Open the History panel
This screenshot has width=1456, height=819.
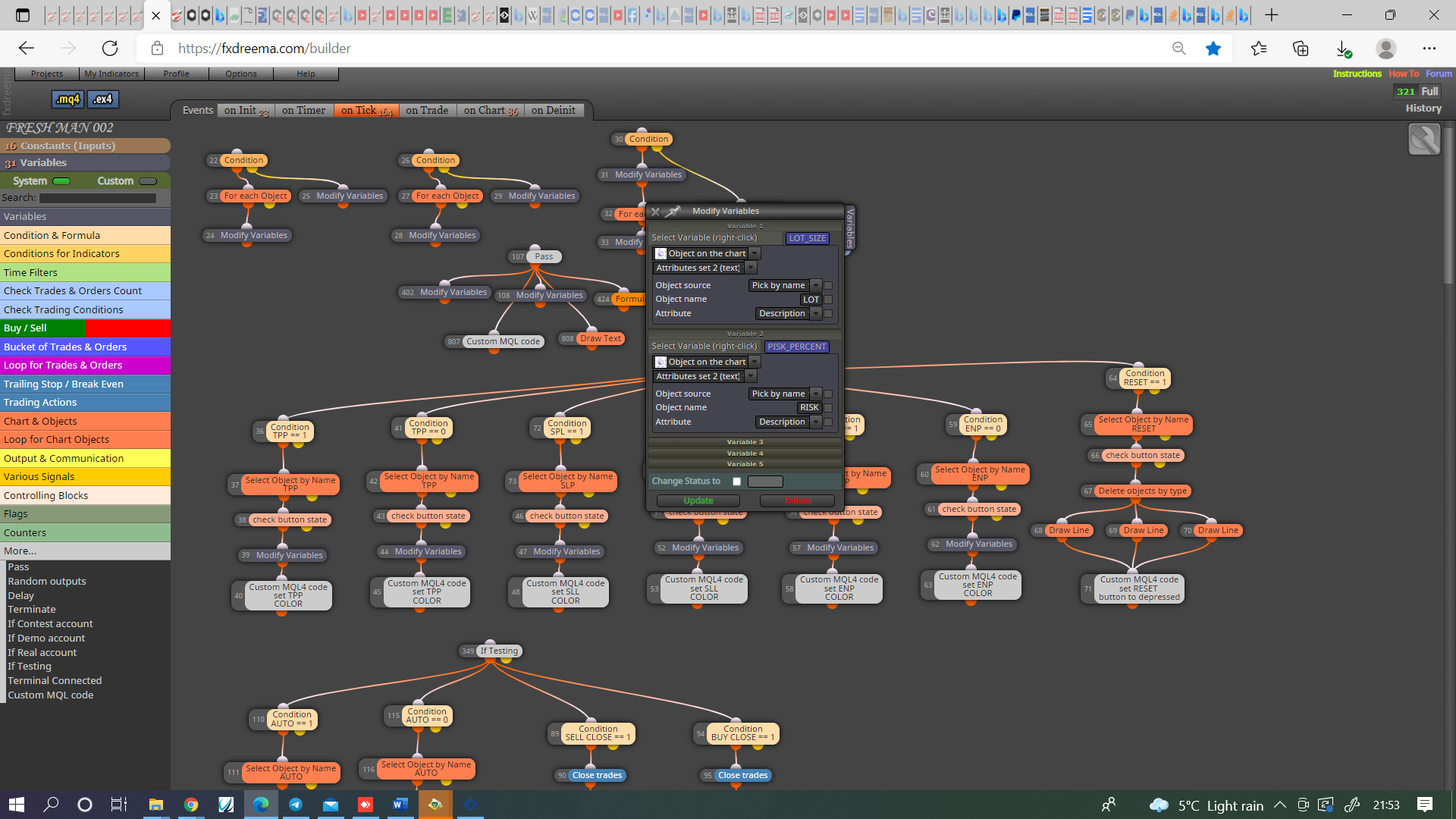point(1423,108)
